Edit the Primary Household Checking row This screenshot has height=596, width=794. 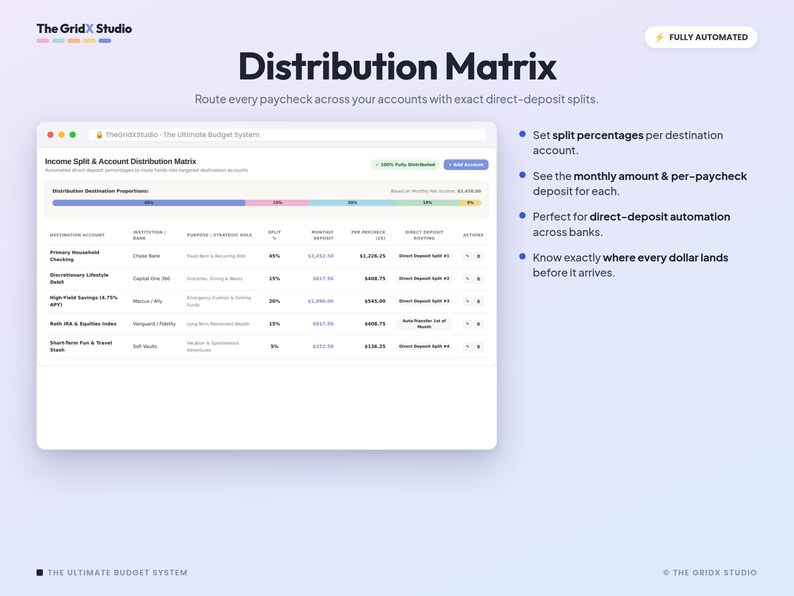point(467,256)
